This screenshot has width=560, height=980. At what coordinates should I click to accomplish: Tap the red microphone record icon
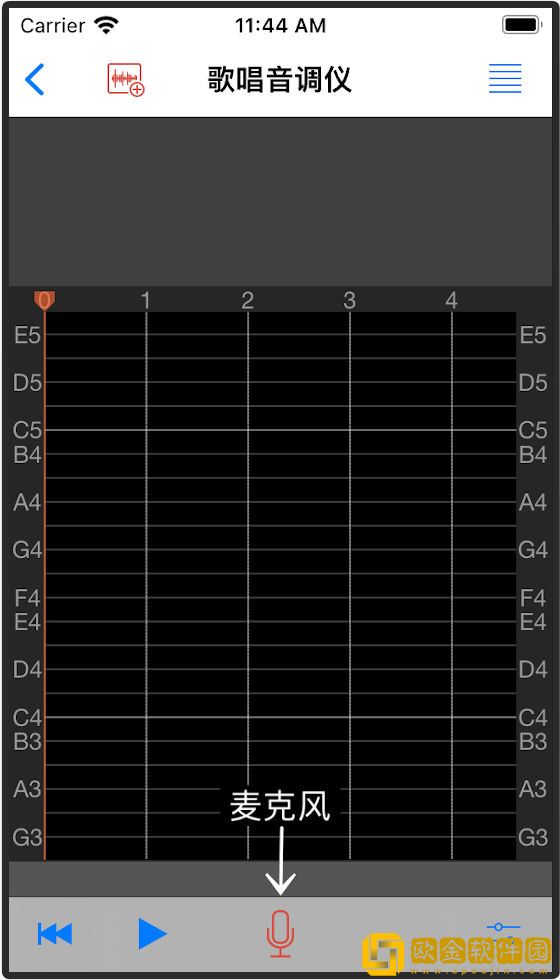coord(280,934)
